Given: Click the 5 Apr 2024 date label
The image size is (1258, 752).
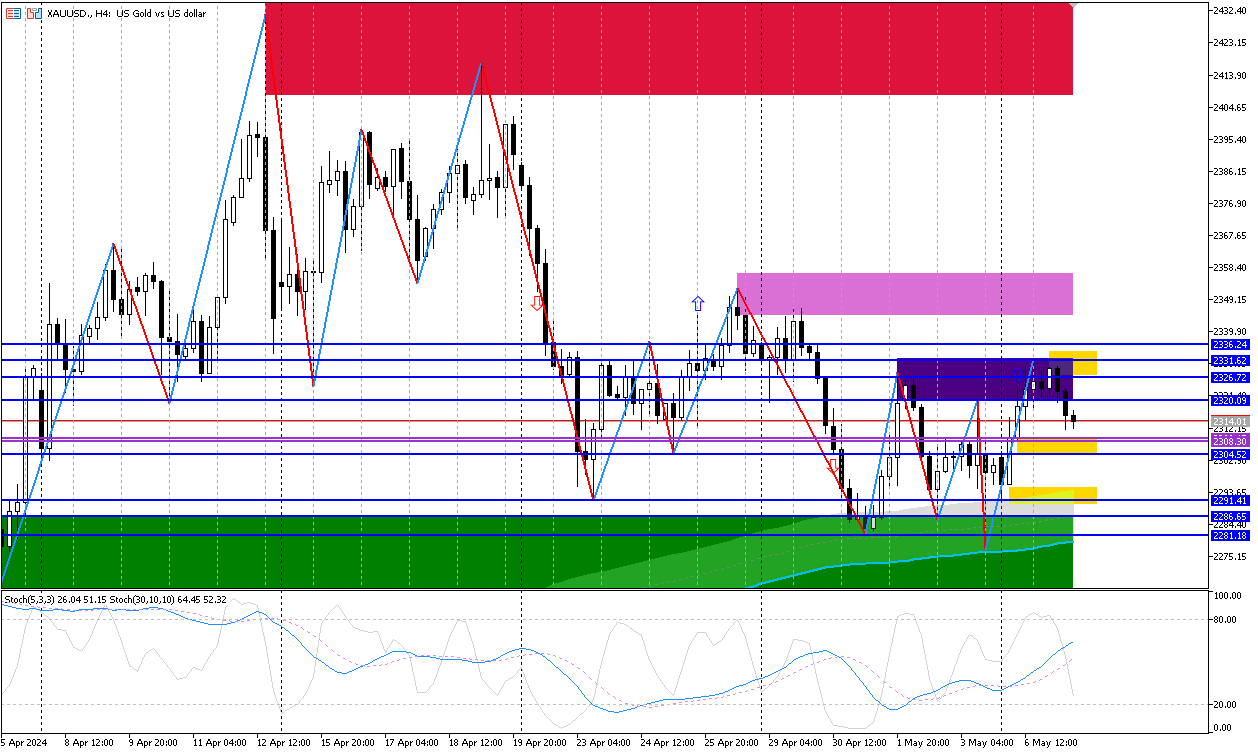Looking at the screenshot, I should tap(24, 743).
